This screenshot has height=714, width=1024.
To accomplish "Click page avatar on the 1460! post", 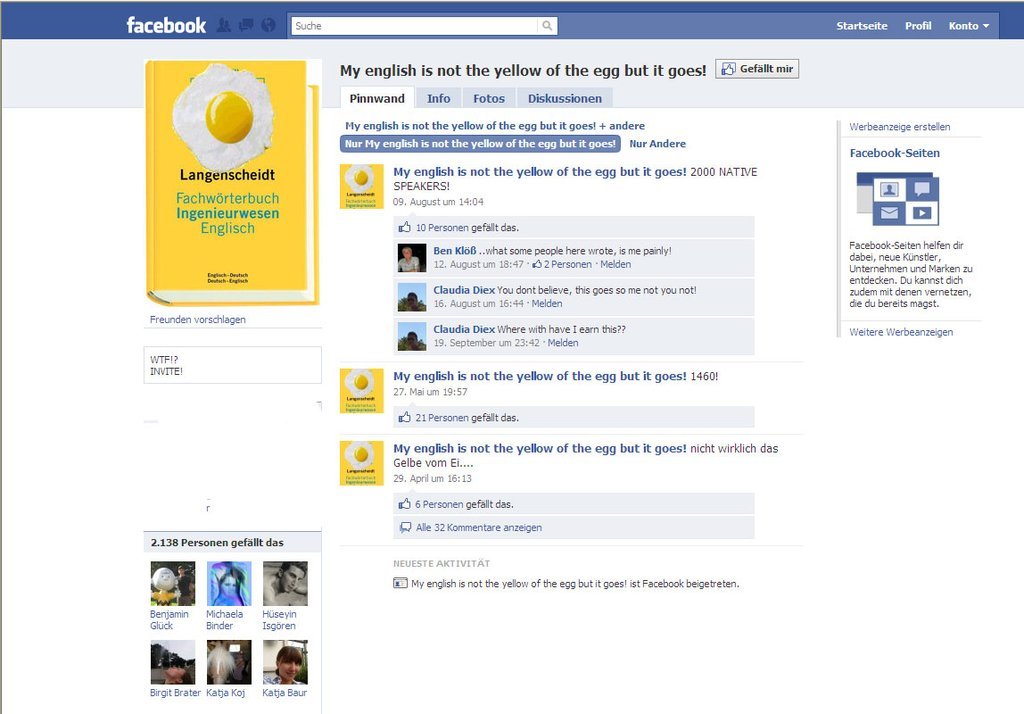I will point(361,391).
